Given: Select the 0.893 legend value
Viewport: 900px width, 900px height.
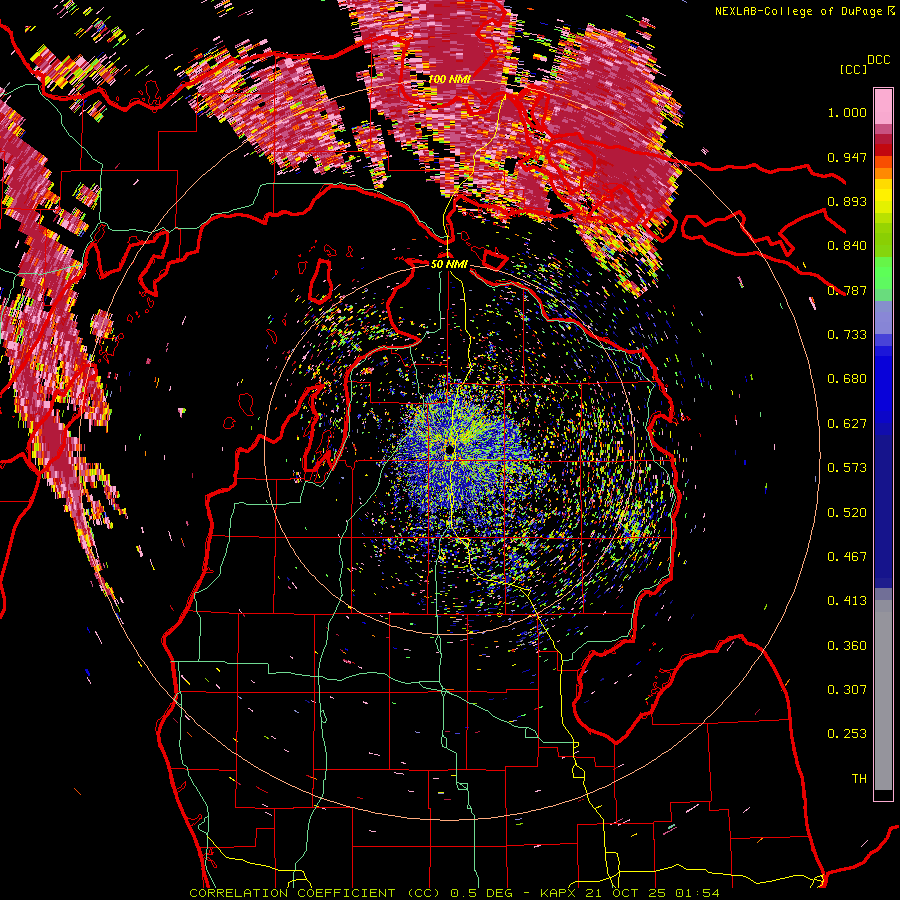Looking at the screenshot, I should tap(847, 201).
